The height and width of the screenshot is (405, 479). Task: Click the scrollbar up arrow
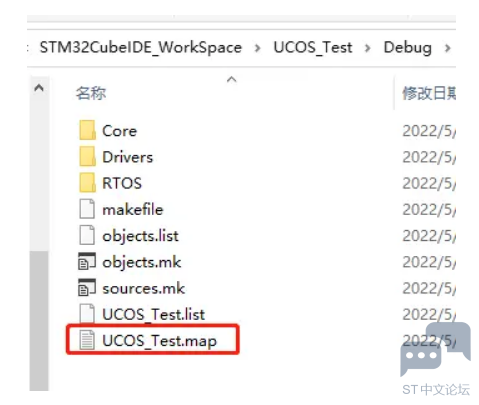click(x=39, y=88)
